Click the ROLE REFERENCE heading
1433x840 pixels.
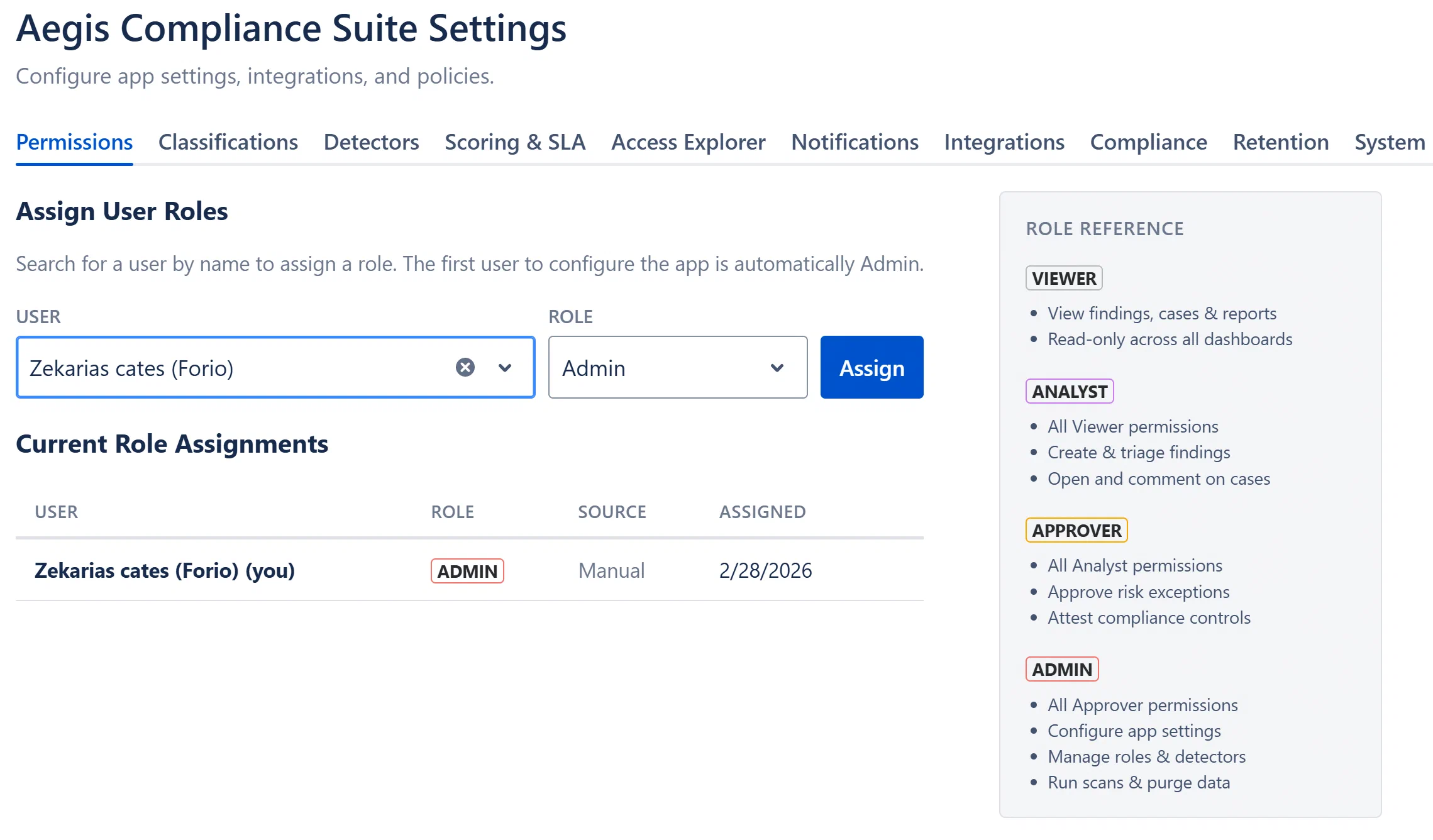1105,228
